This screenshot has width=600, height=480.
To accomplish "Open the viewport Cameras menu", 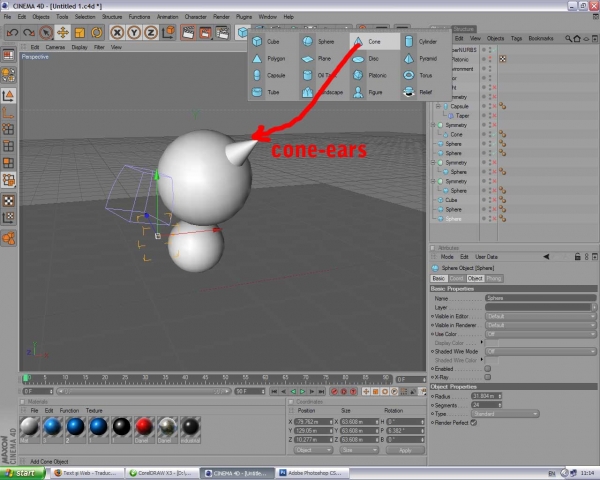I will [x=55, y=47].
